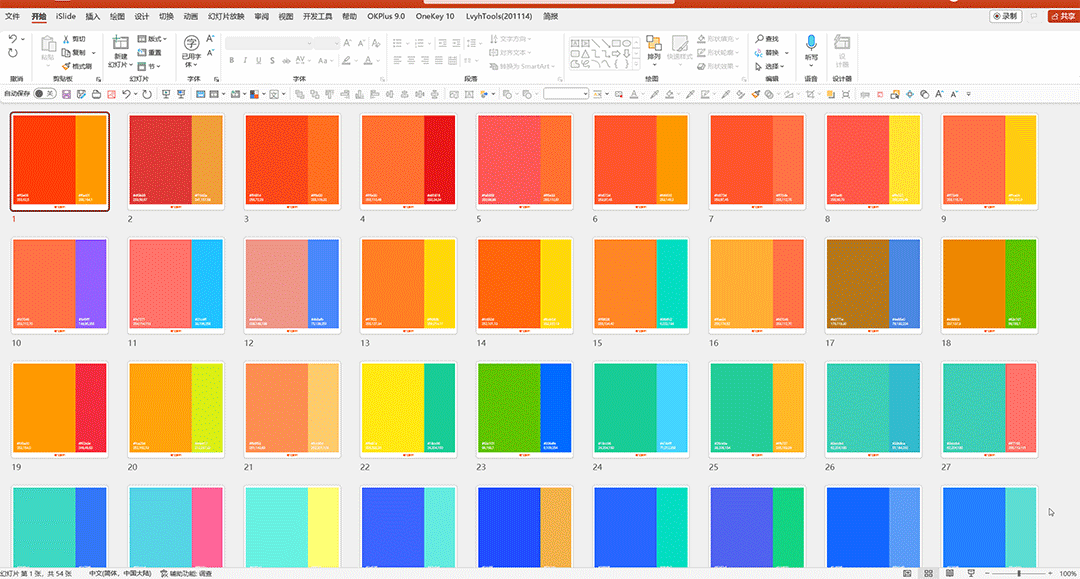This screenshot has width=1080, height=579.
Task: Expand the shapes gallery more arrow
Action: pyautogui.click(x=636, y=65)
